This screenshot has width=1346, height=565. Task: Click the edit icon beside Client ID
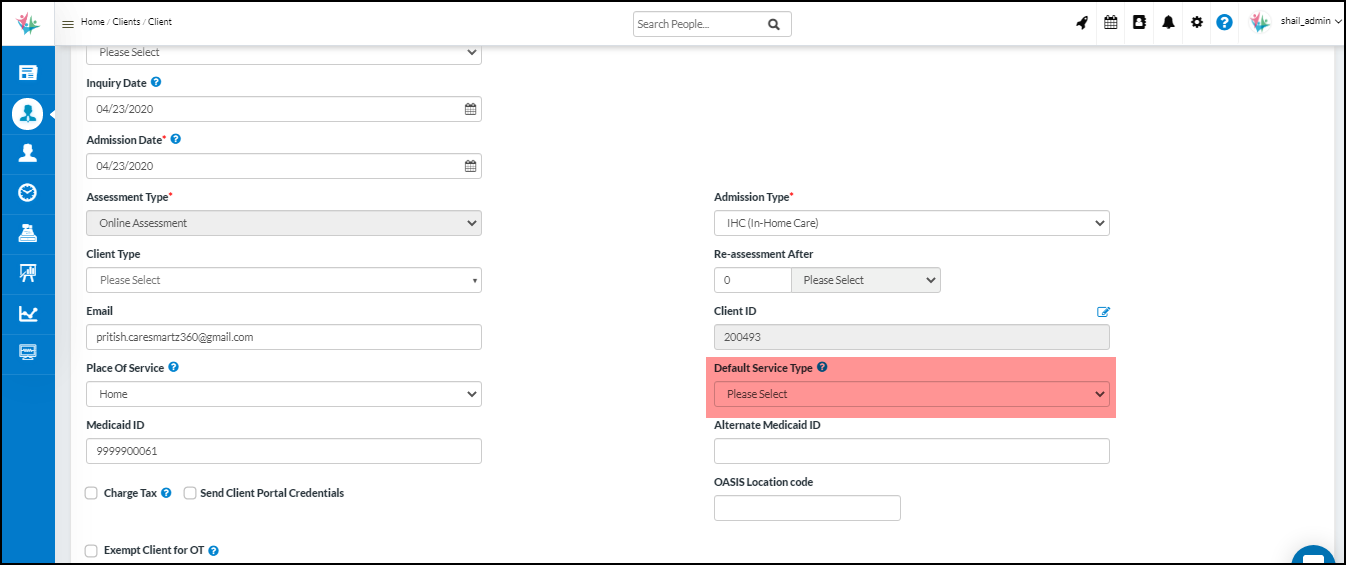pos(1103,312)
